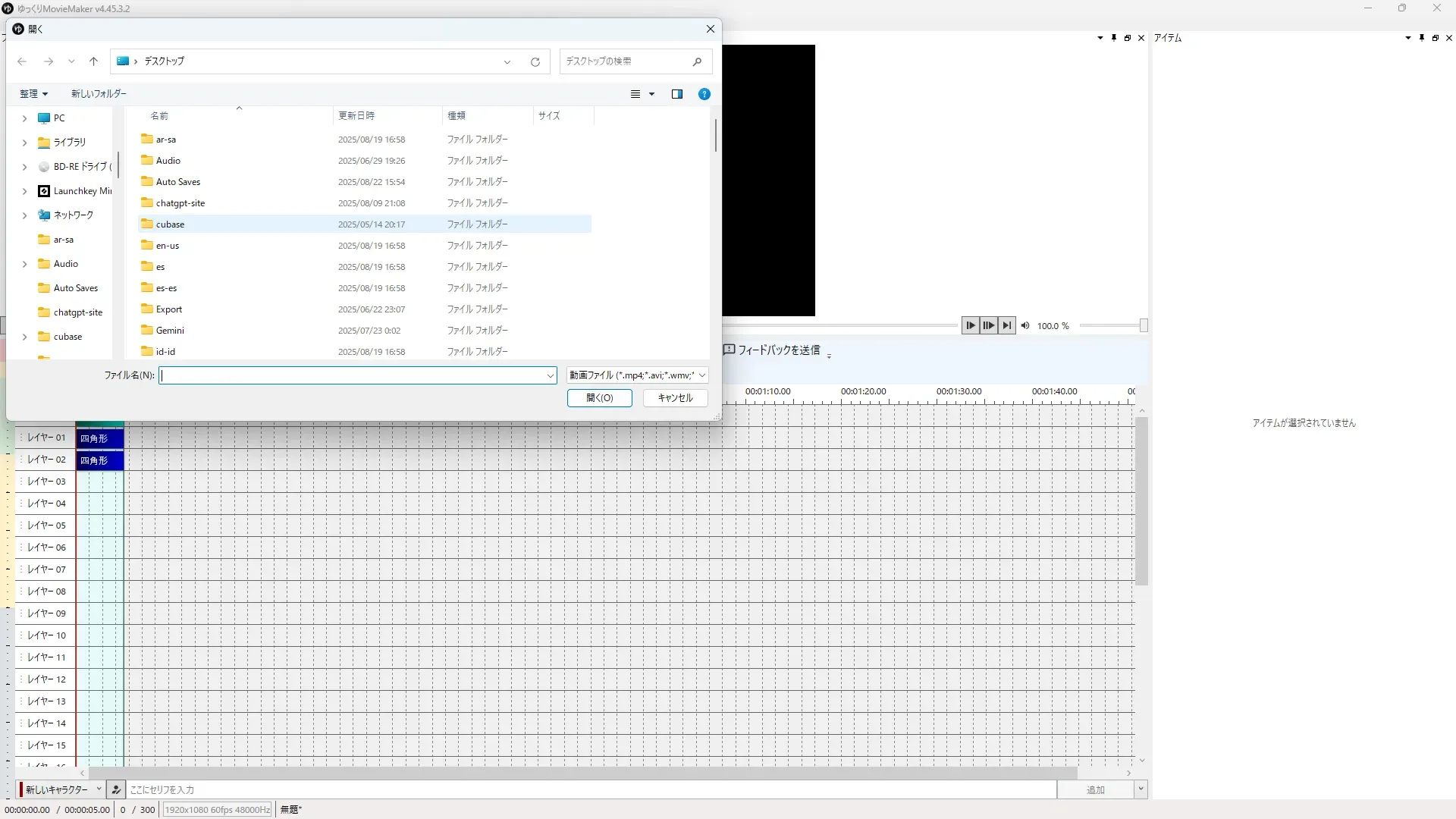Click the refresh icon in the address bar
Viewport: 1456px width, 819px height.
click(x=535, y=61)
